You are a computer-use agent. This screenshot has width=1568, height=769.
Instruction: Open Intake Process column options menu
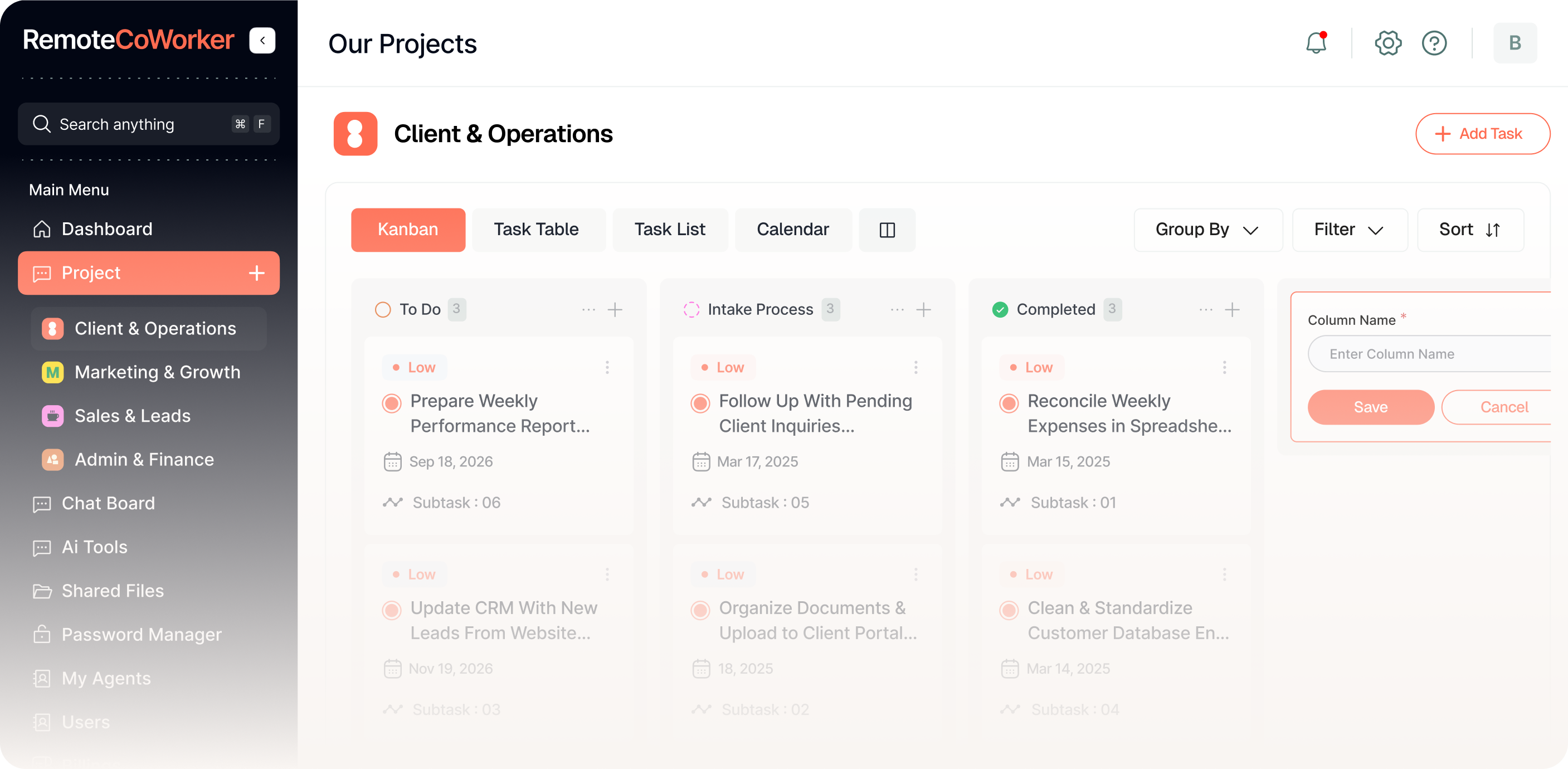pos(897,309)
